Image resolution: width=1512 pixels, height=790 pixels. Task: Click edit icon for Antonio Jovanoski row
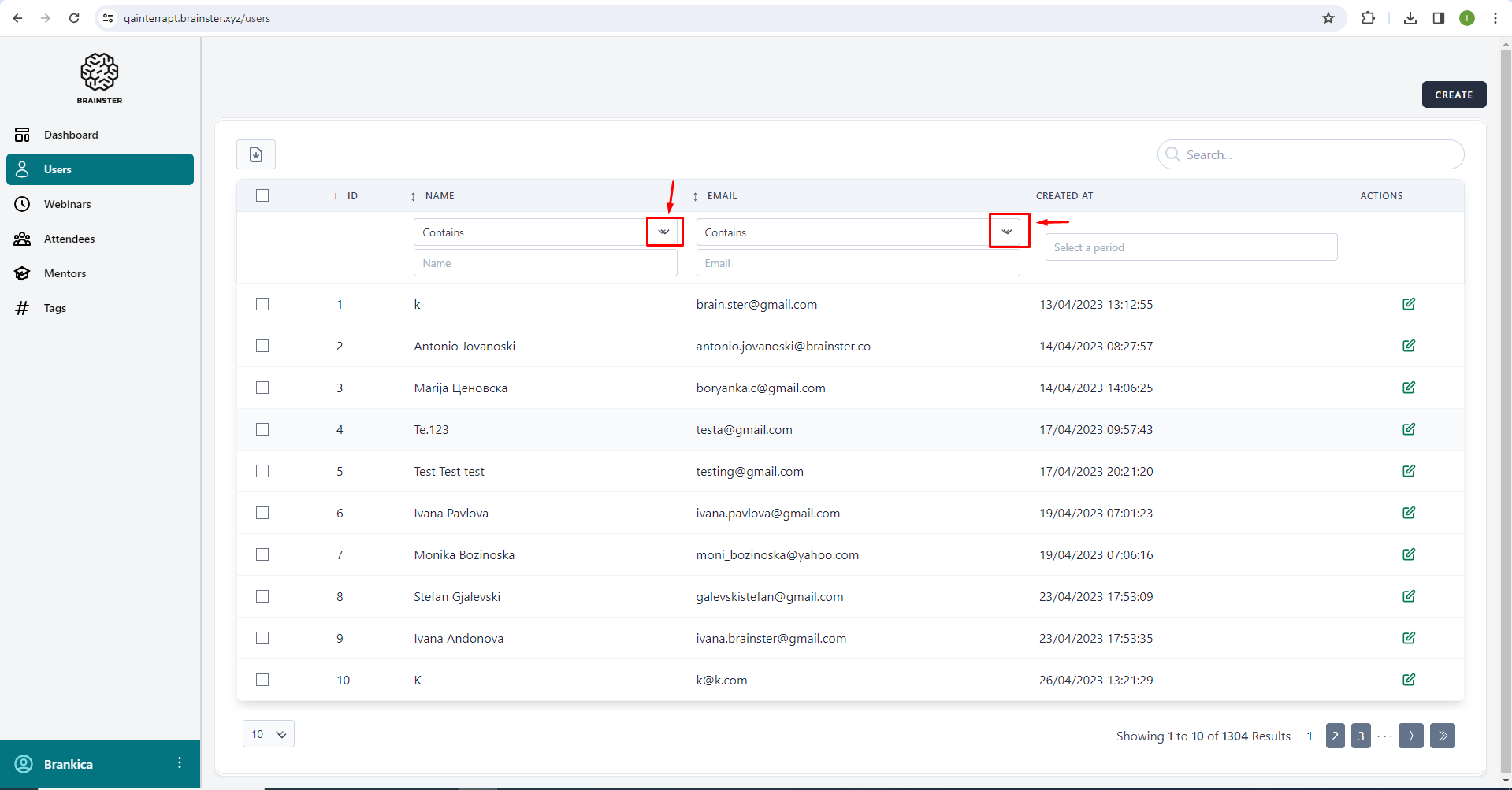click(x=1408, y=346)
